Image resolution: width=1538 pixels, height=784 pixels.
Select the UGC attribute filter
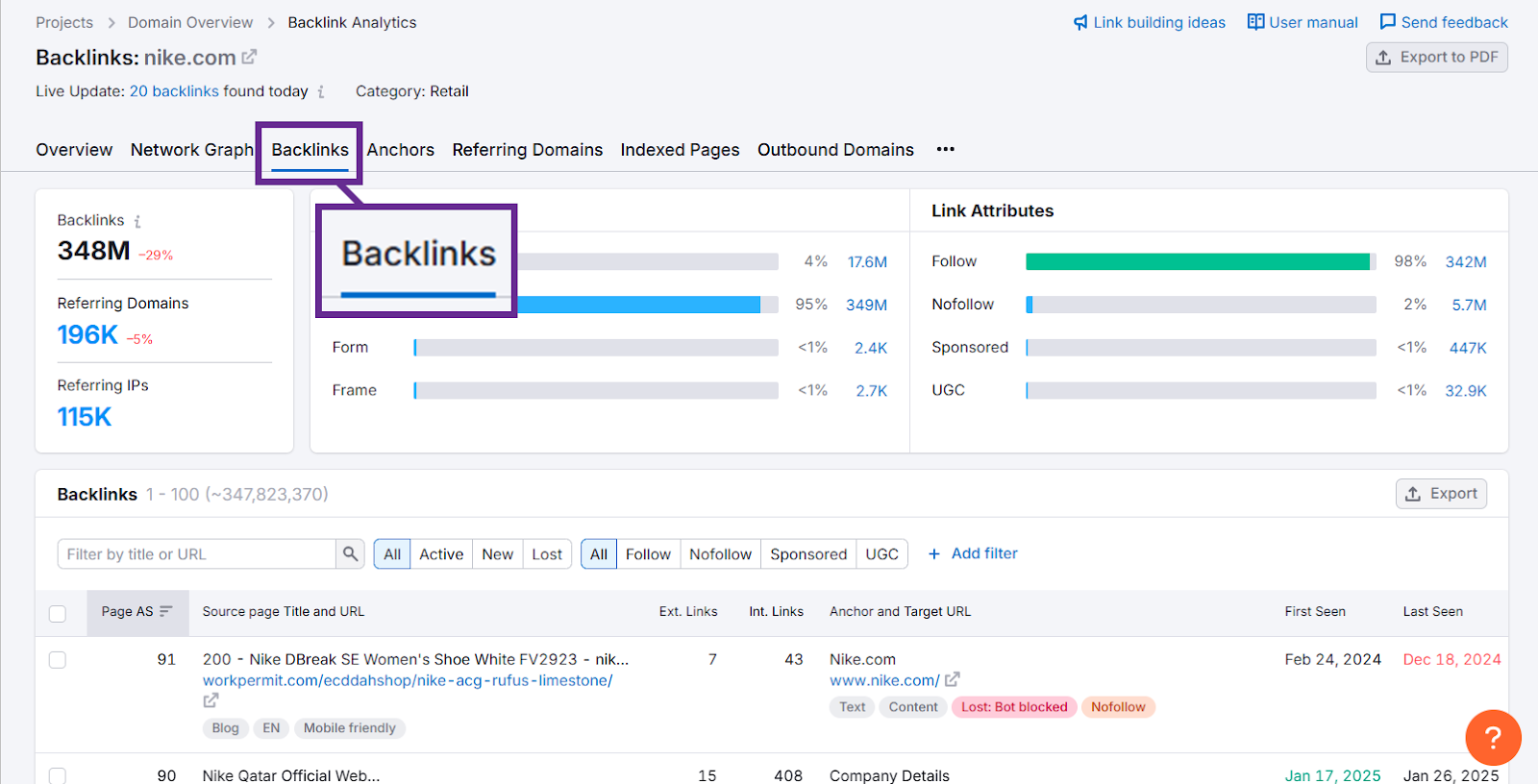coord(881,554)
